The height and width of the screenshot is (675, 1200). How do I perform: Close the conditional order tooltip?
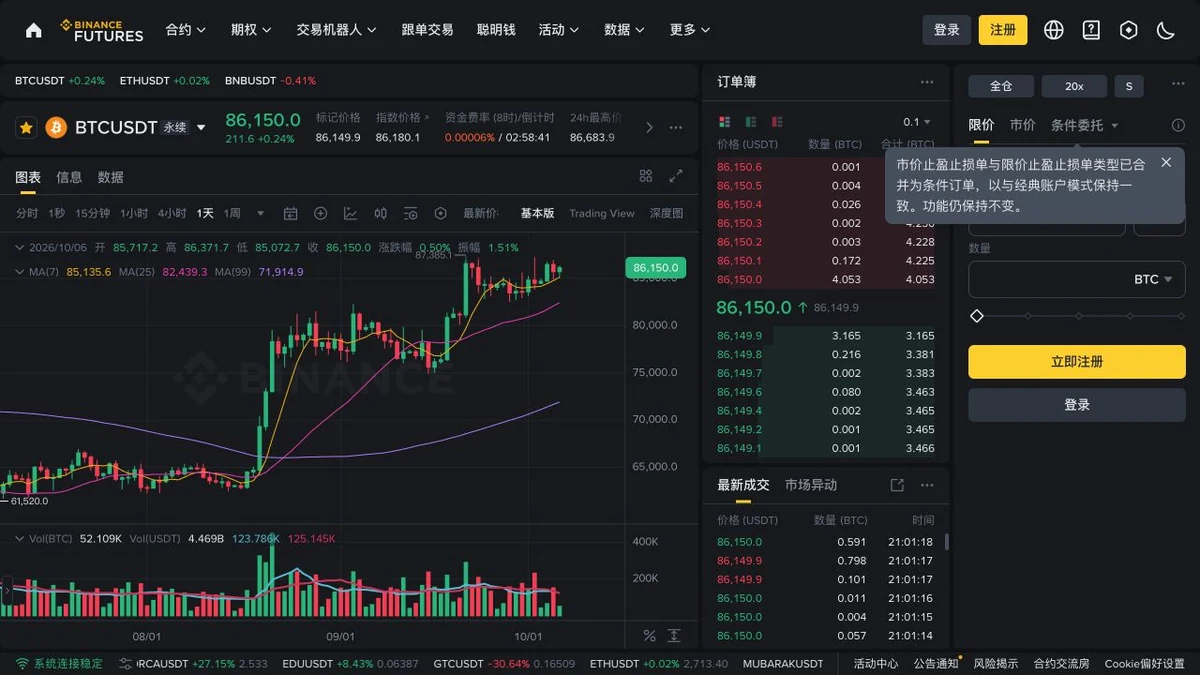[1166, 162]
